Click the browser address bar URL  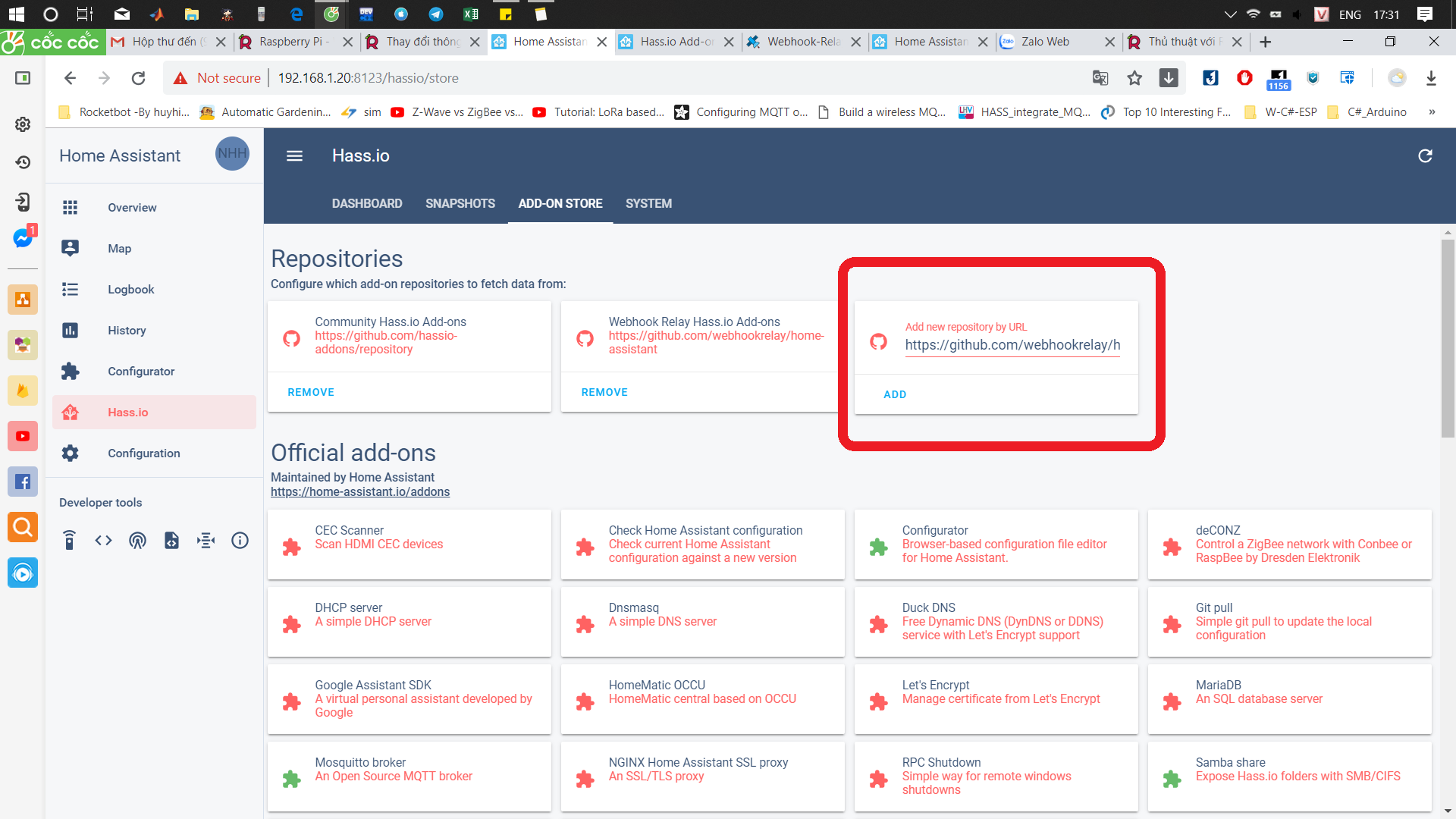(369, 78)
